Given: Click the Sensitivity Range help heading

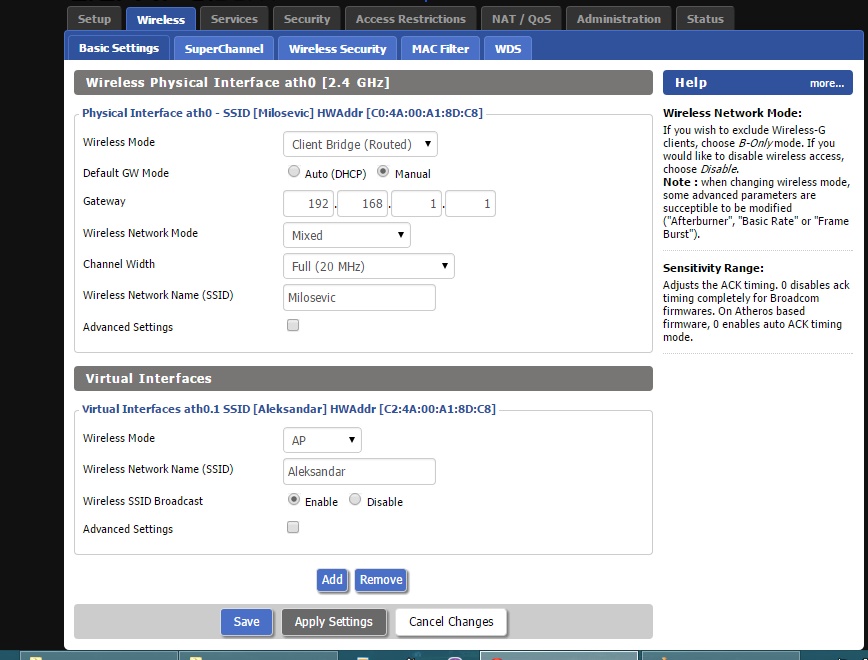Looking at the screenshot, I should tap(713, 268).
